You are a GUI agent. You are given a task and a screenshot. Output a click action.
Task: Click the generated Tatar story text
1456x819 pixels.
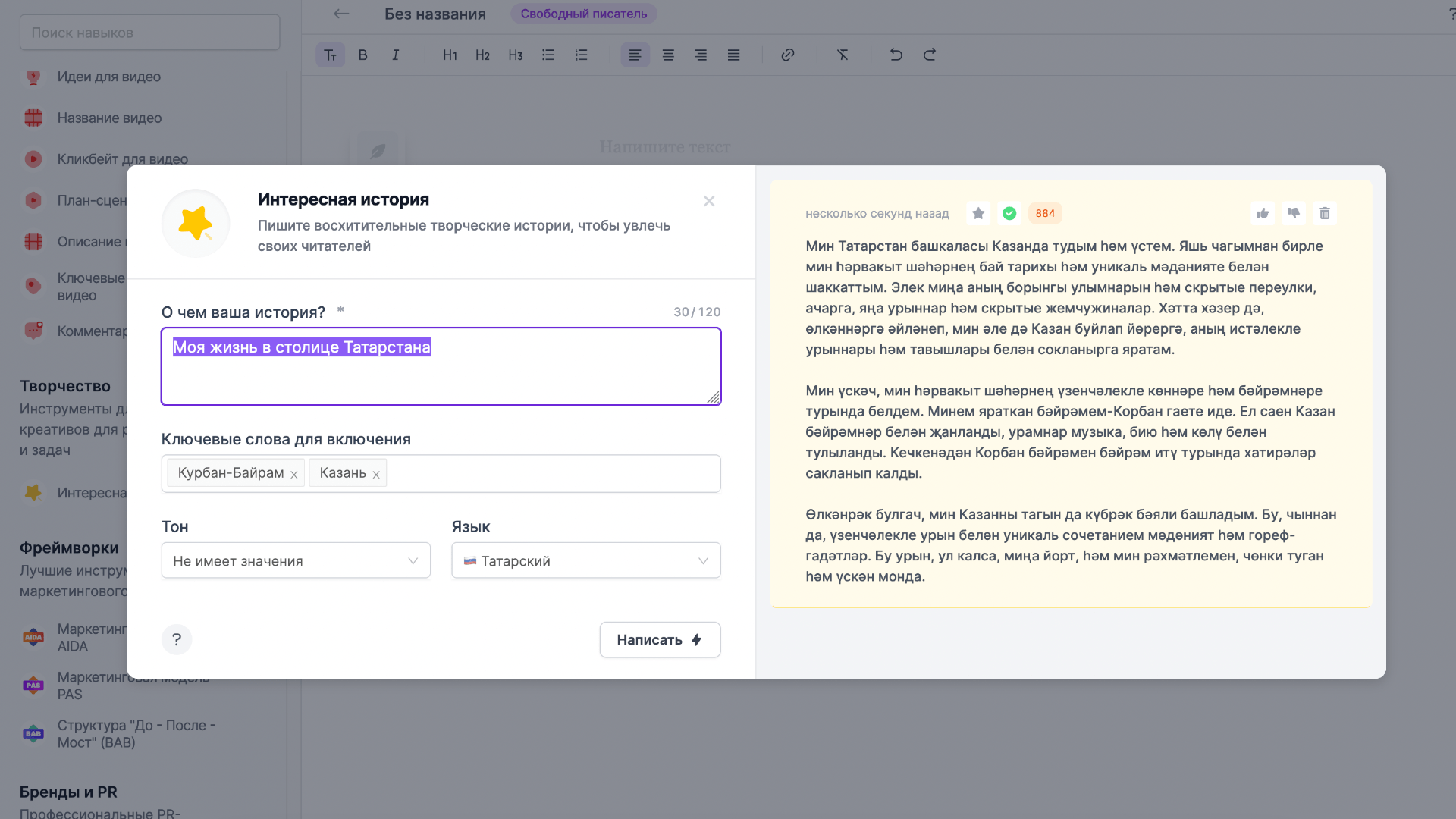(x=1071, y=411)
